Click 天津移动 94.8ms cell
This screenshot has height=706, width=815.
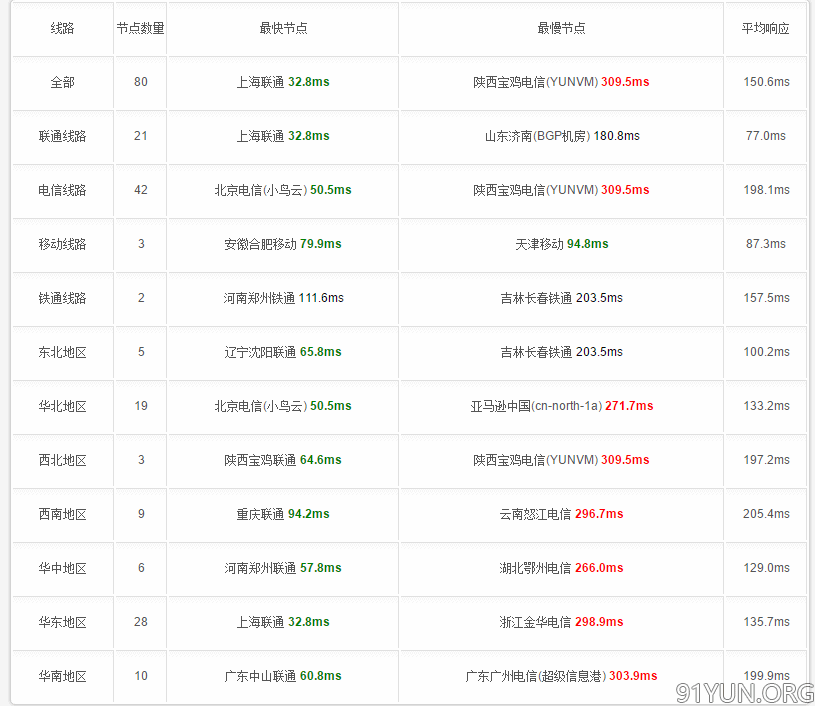[562, 244]
